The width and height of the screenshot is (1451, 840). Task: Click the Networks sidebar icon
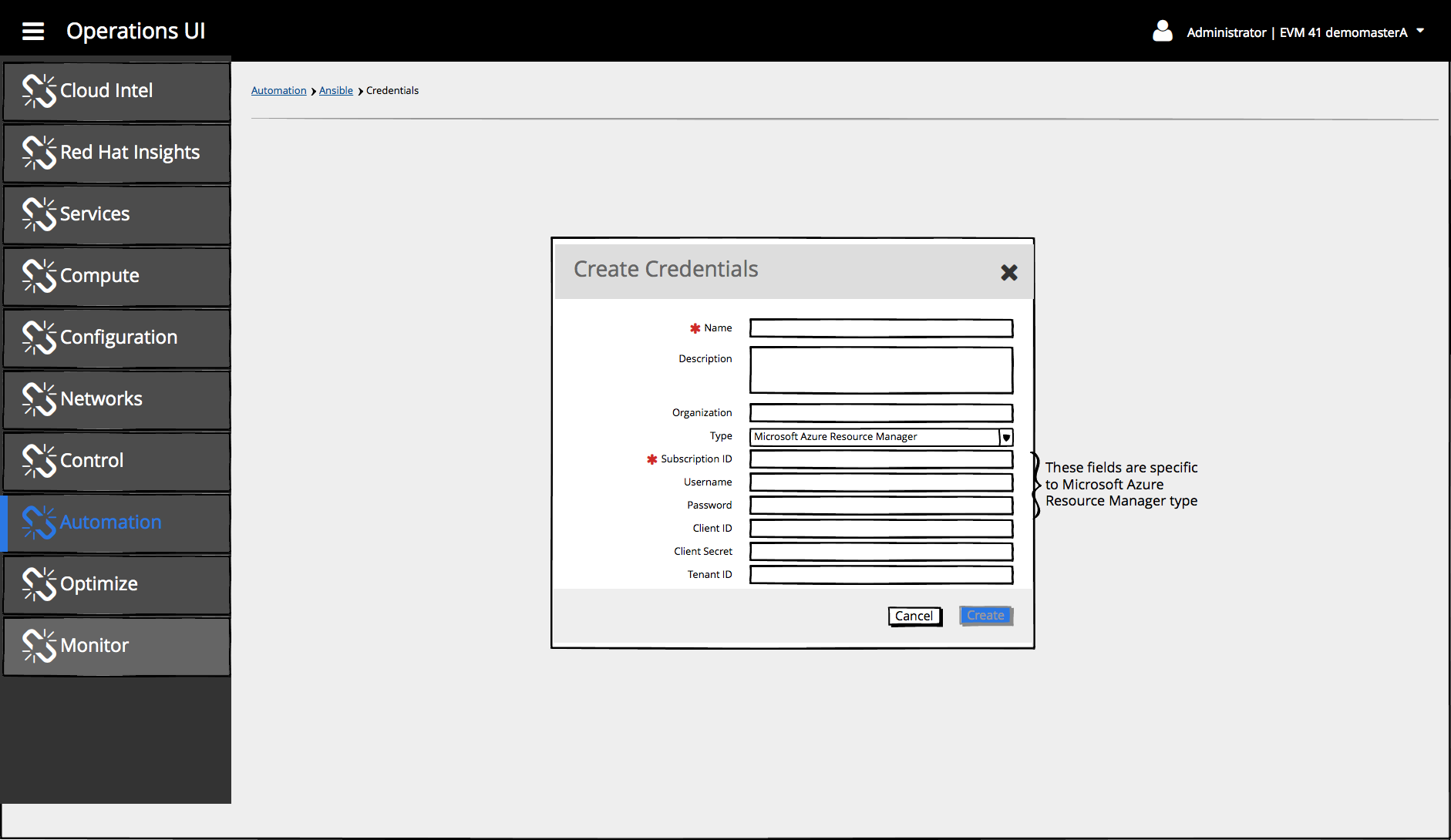click(x=39, y=399)
